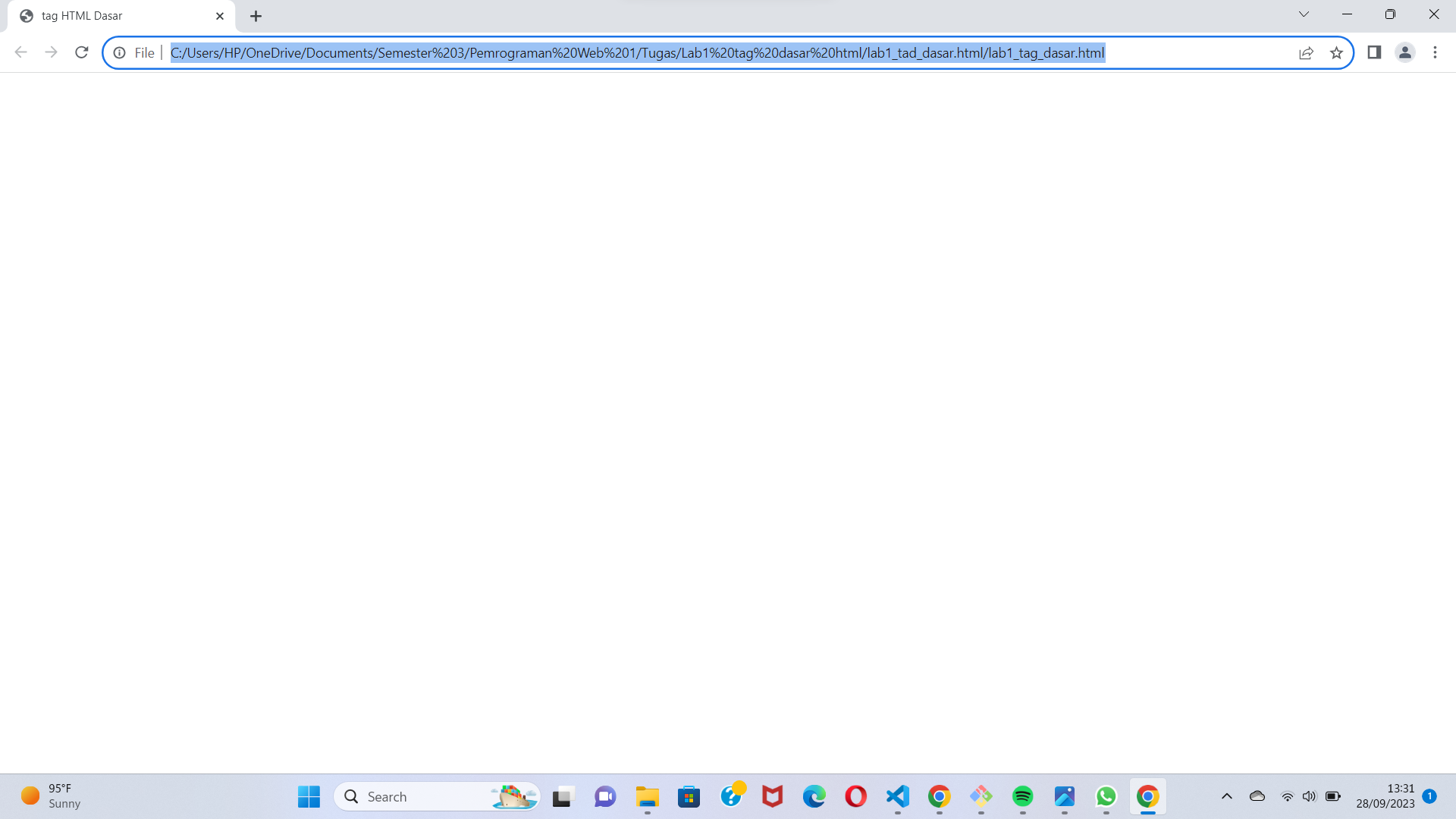Click inside the address bar URL field
Image resolution: width=1456 pixels, height=819 pixels.
coord(637,53)
